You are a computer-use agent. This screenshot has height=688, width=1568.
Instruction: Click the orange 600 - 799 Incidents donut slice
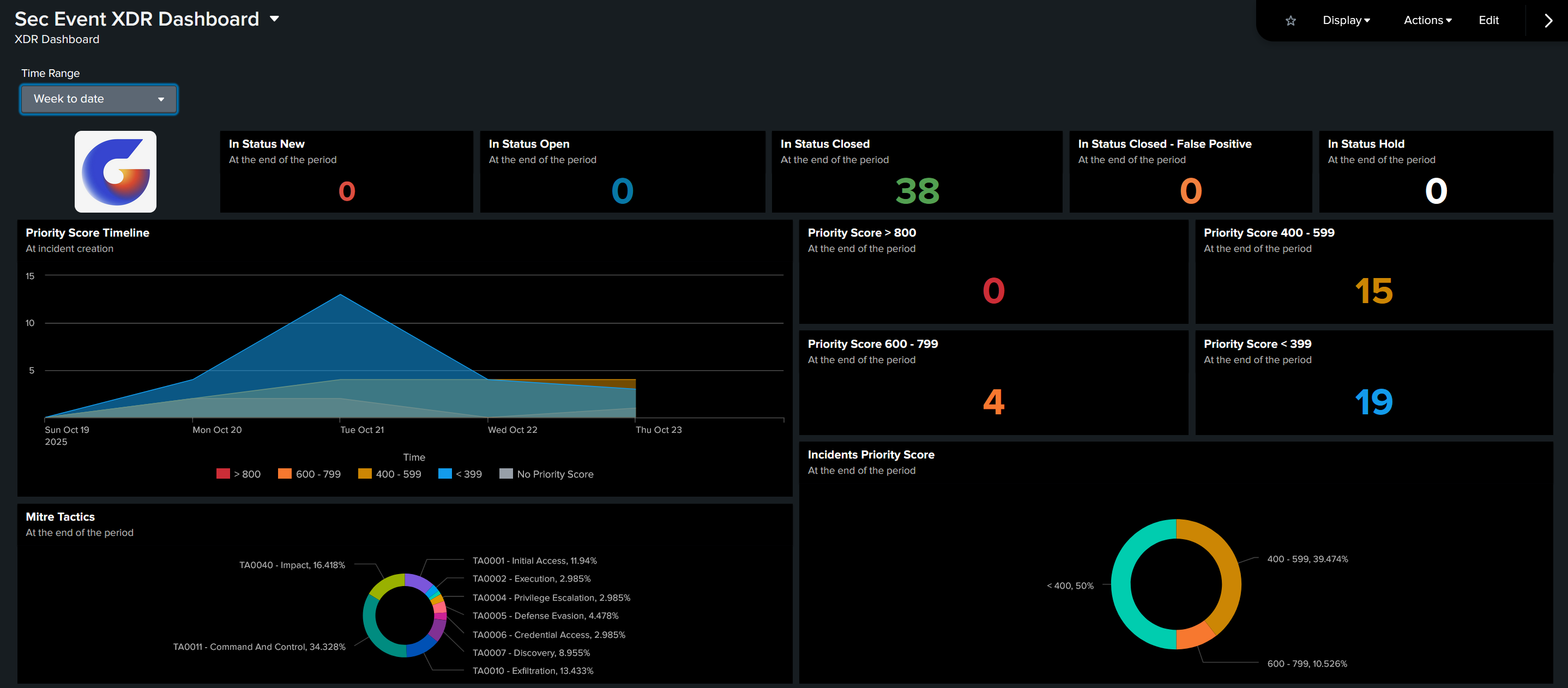coord(1194,637)
